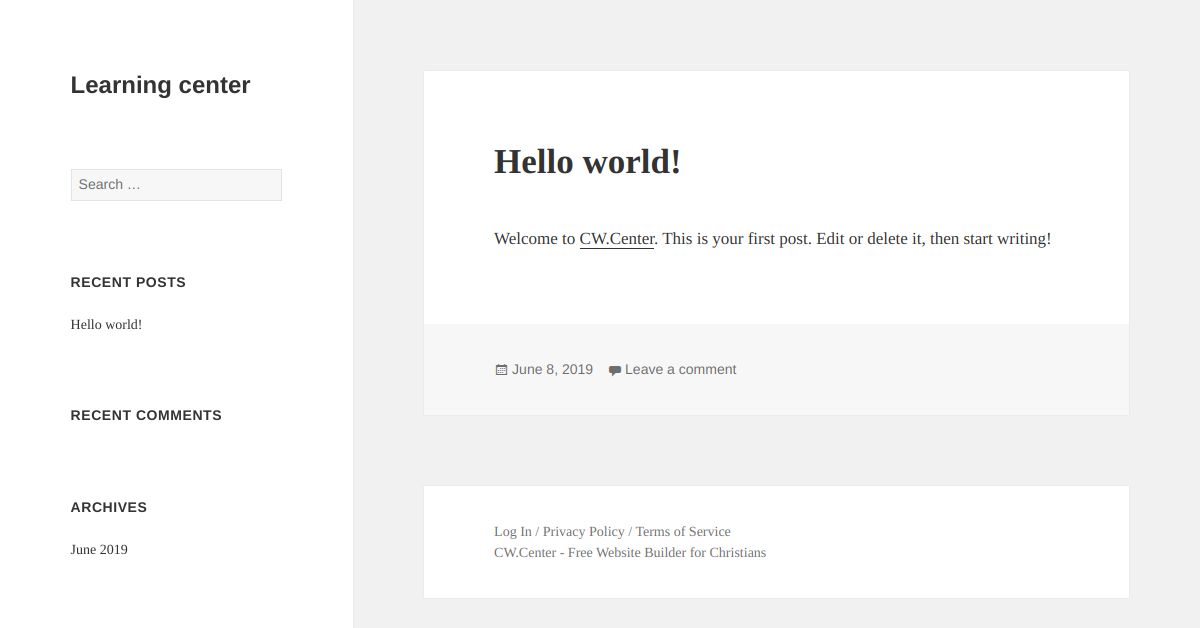Open the Log In footer link

513,532
